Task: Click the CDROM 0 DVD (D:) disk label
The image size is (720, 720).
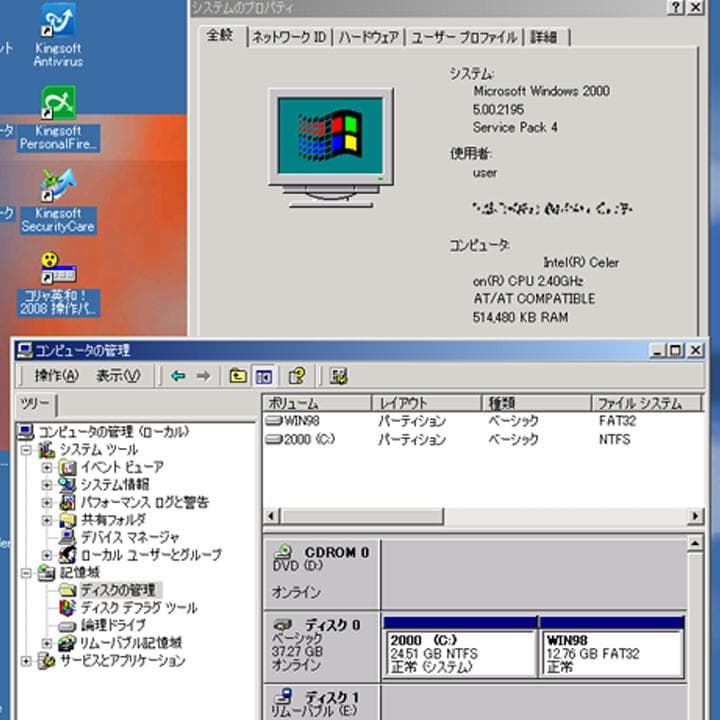Action: [321, 574]
